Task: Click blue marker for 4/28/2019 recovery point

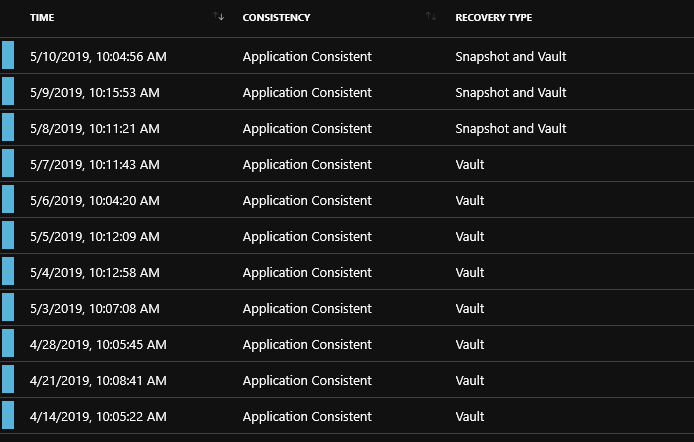Action: pyautogui.click(x=8, y=343)
